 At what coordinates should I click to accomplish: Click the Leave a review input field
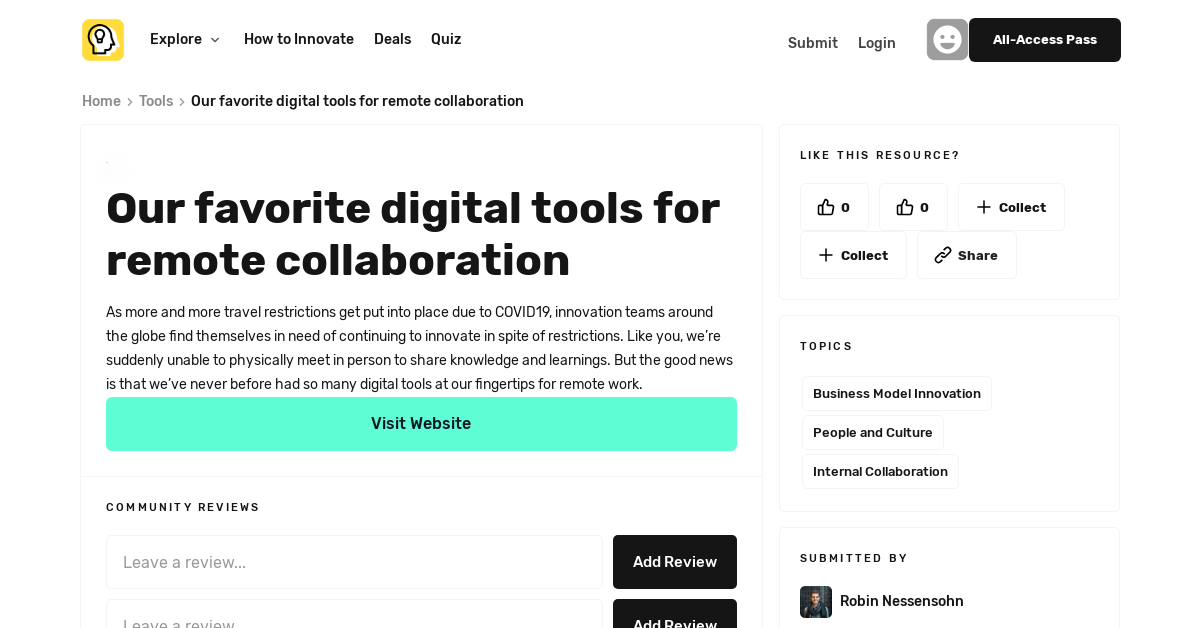pyautogui.click(x=354, y=561)
